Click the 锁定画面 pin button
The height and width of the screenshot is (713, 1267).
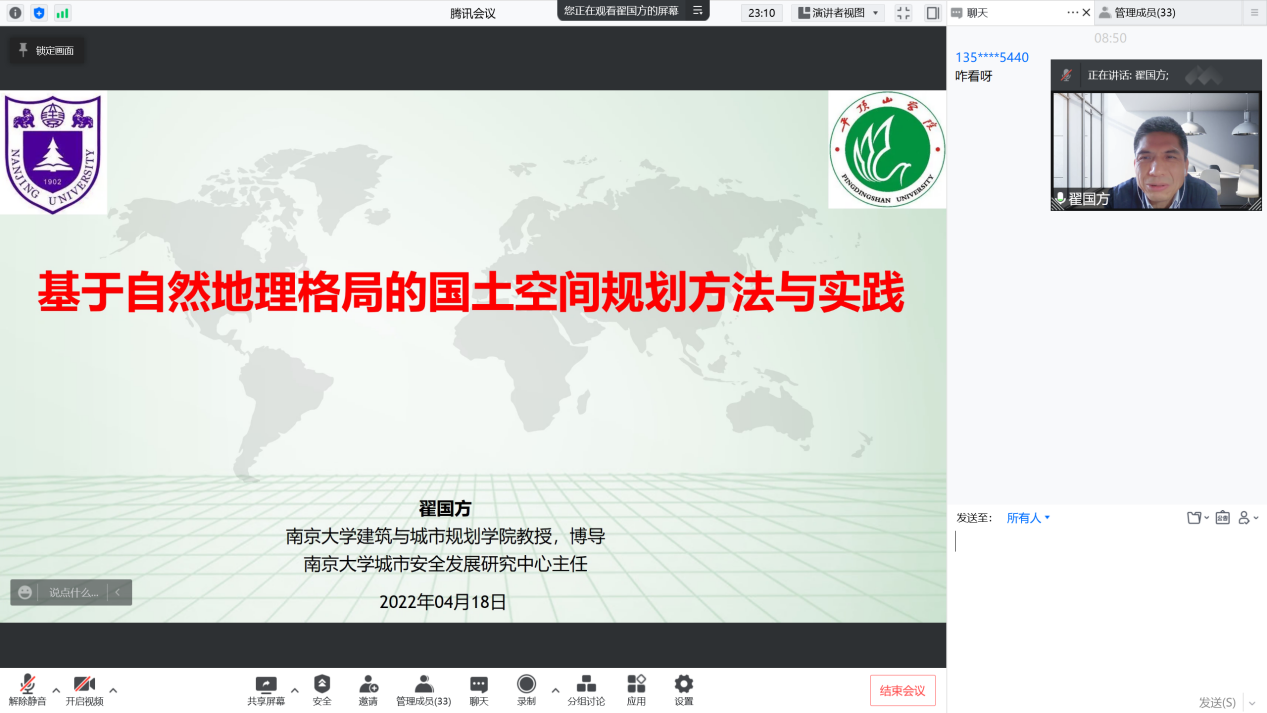[x=47, y=50]
